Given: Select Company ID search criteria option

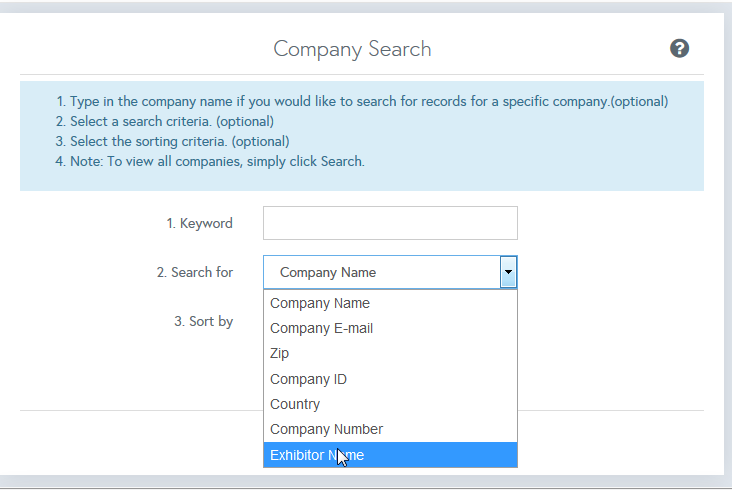Looking at the screenshot, I should point(309,379).
